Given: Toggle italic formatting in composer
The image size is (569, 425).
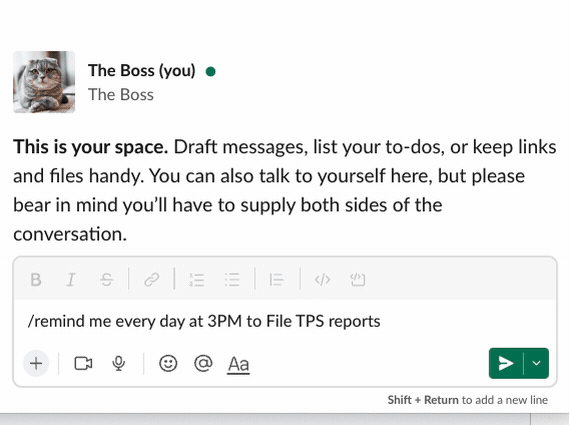Looking at the screenshot, I should 71,280.
